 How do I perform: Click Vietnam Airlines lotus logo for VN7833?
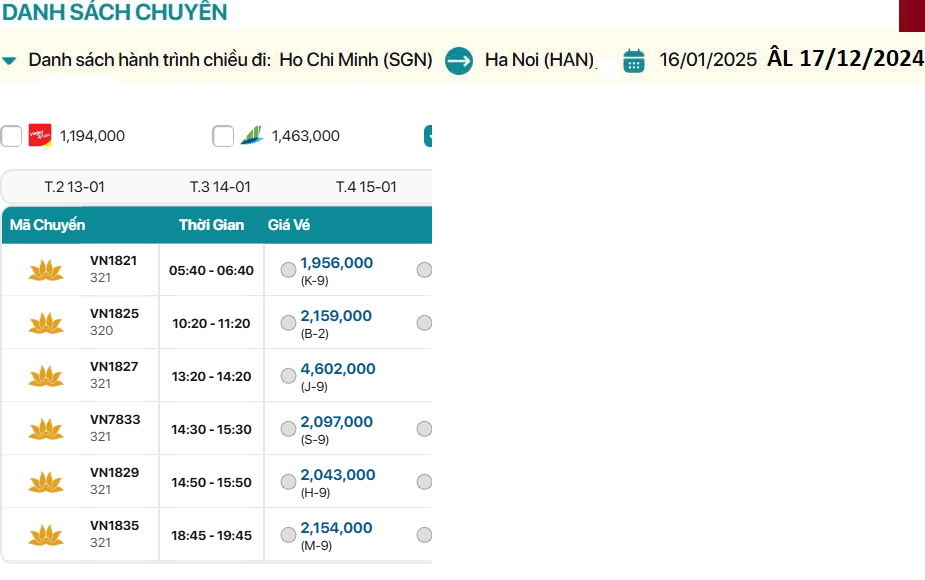coord(45,429)
